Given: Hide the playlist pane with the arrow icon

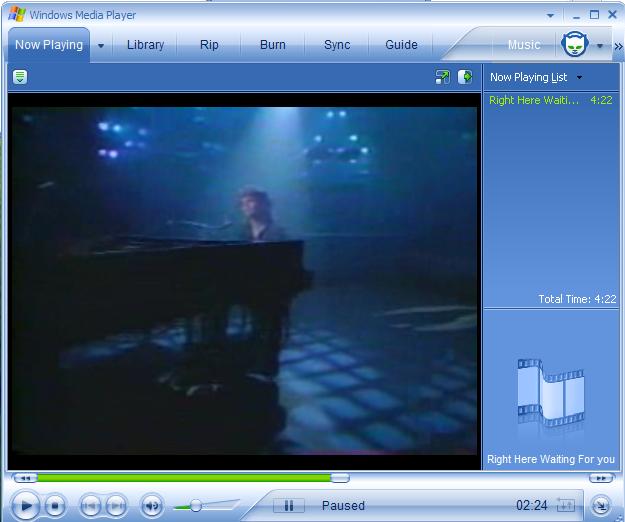Looking at the screenshot, I should [465, 77].
